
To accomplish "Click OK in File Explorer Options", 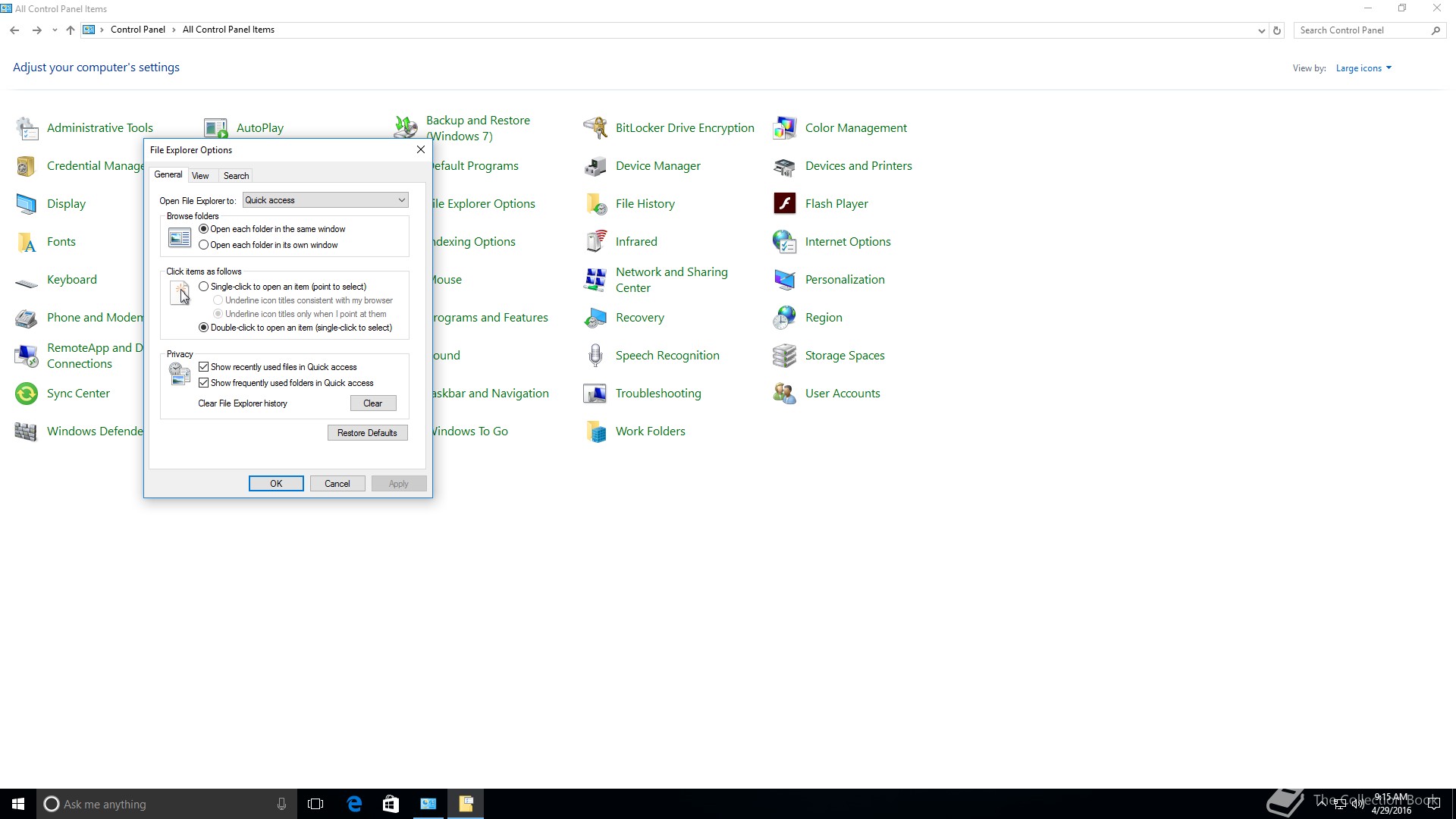I will click(276, 484).
